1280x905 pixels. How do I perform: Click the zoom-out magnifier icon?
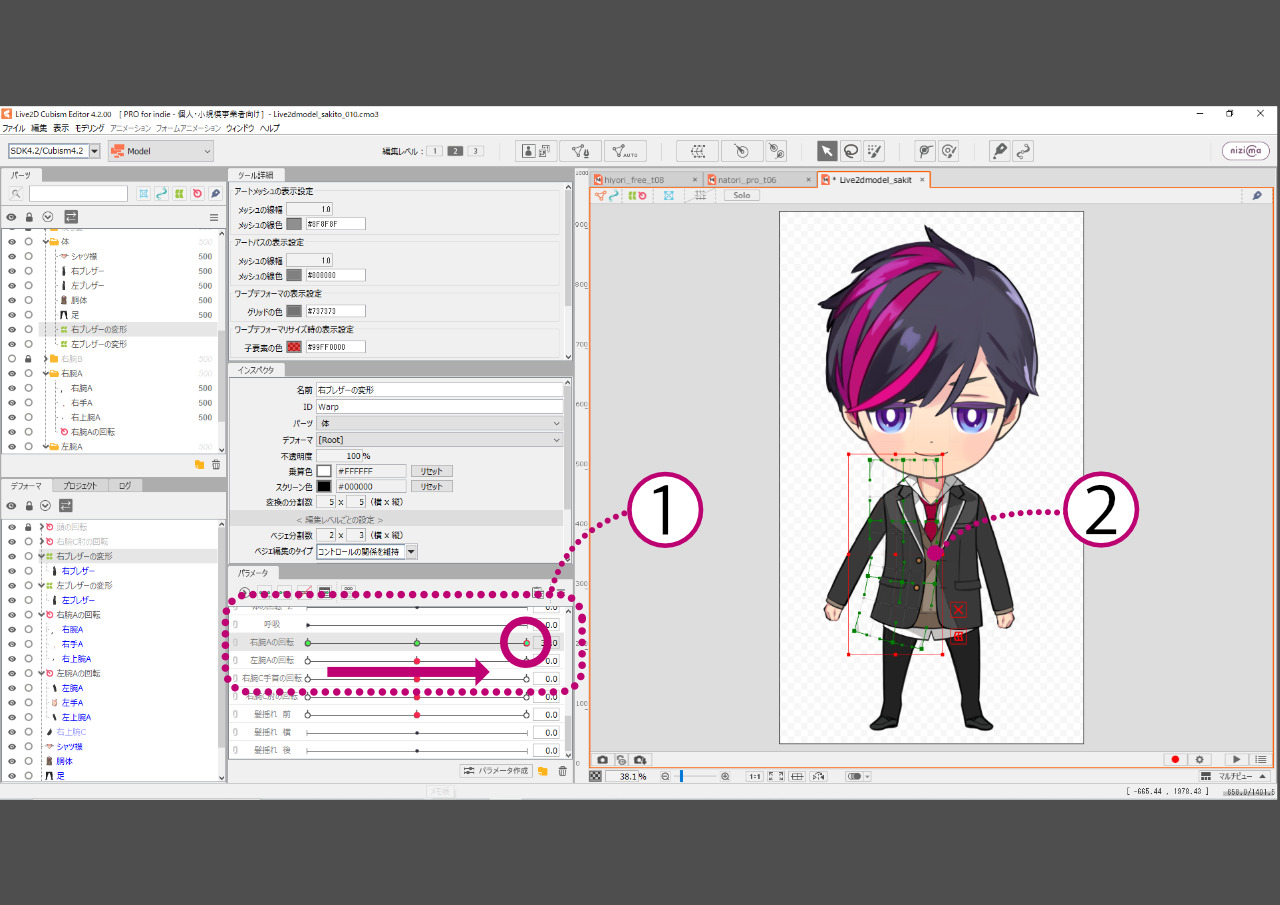click(665, 776)
